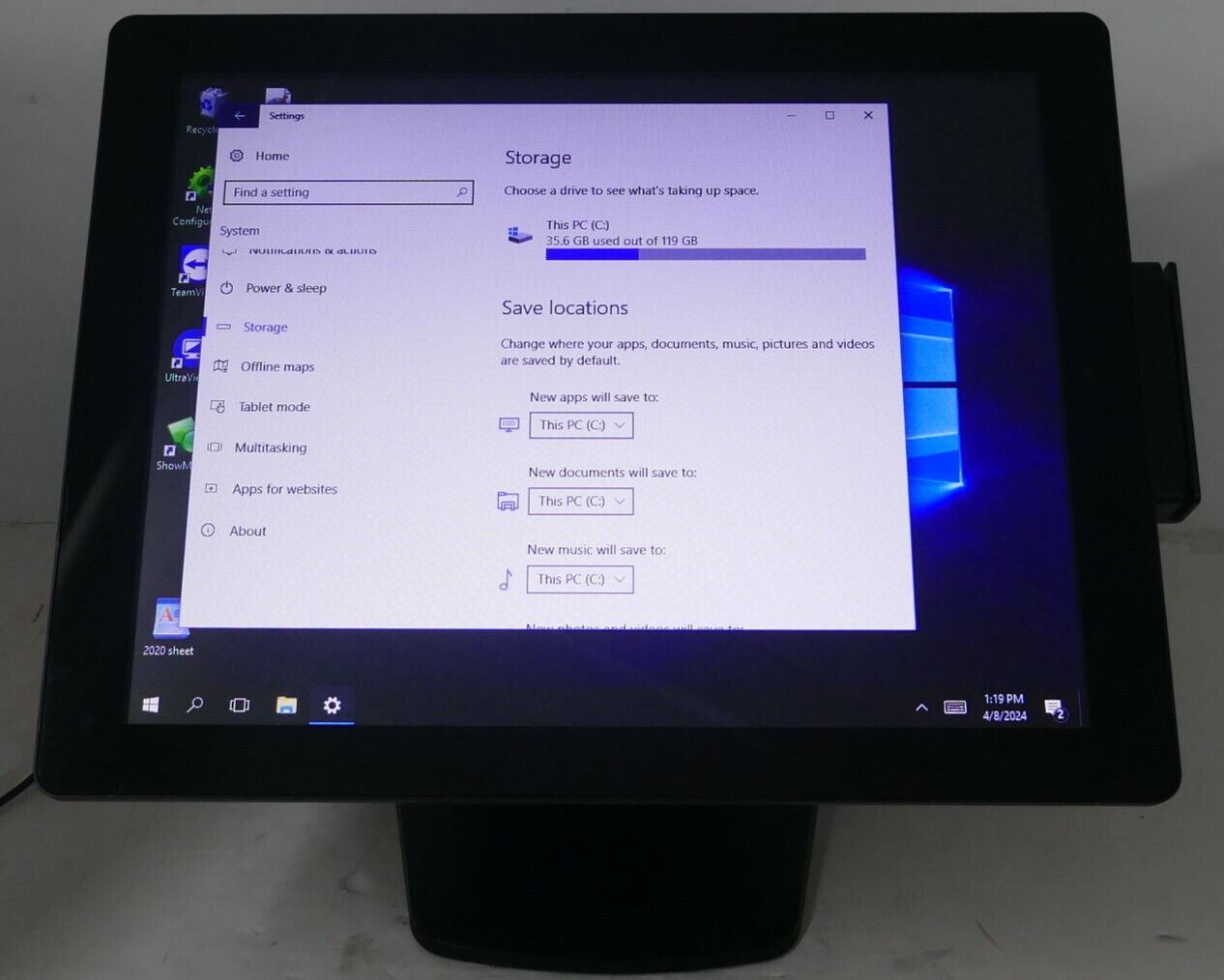
Task: Expand the New music save location dropdown
Action: click(580, 579)
